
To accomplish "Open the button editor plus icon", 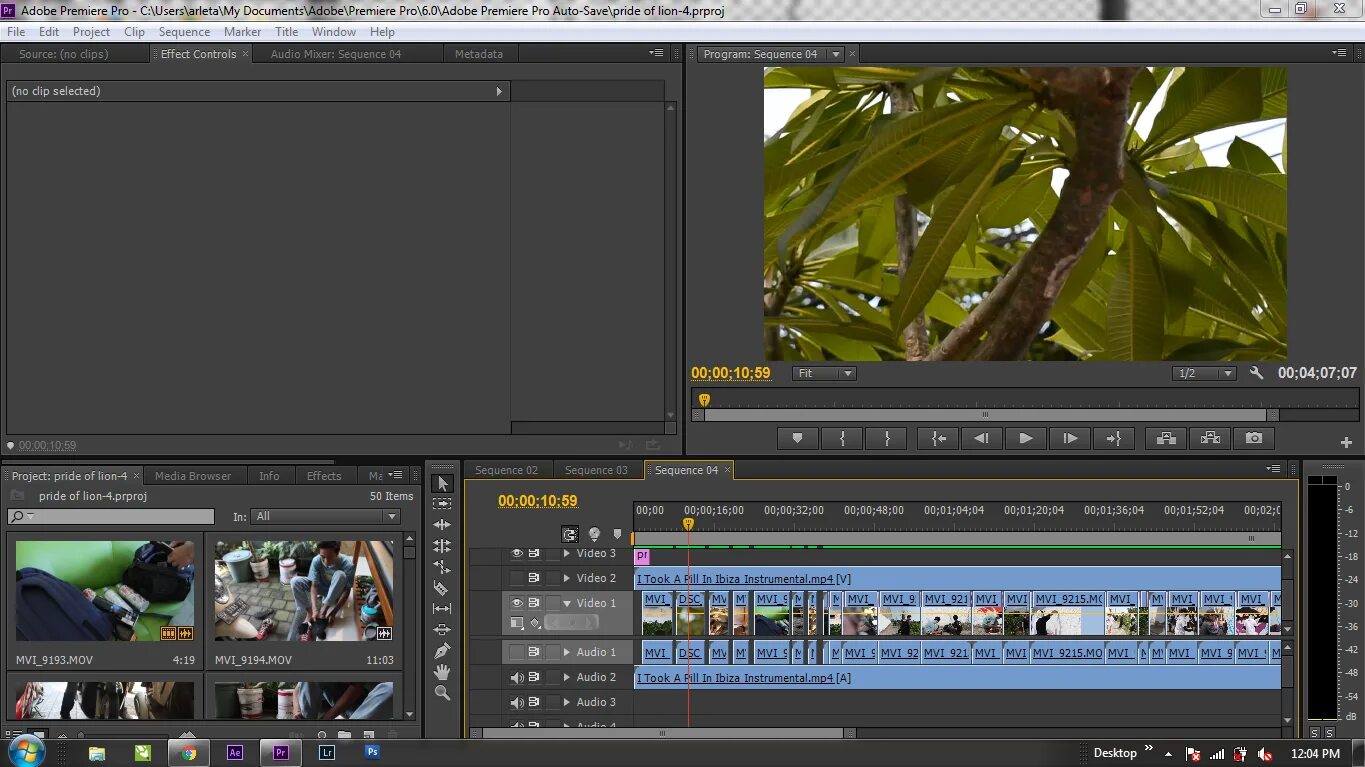I will 1346,442.
